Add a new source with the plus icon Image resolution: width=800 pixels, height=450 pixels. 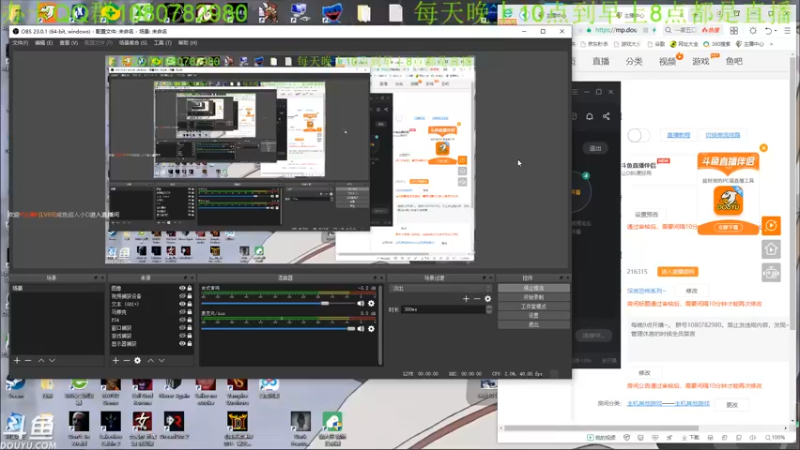pyautogui.click(x=115, y=360)
